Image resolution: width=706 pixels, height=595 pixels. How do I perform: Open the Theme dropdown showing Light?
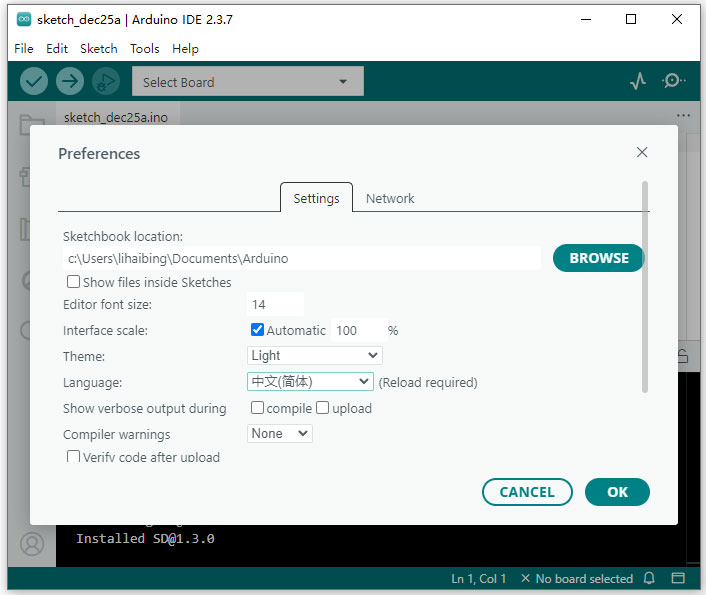[x=315, y=355]
